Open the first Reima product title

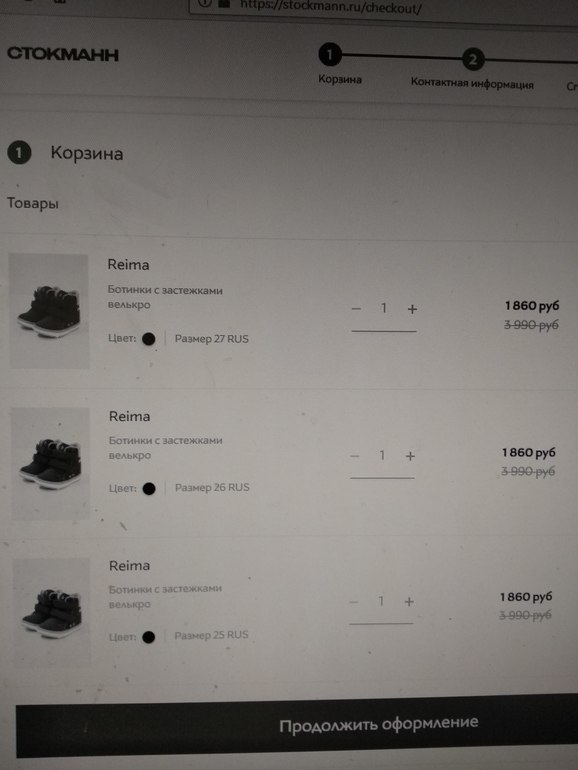click(128, 265)
